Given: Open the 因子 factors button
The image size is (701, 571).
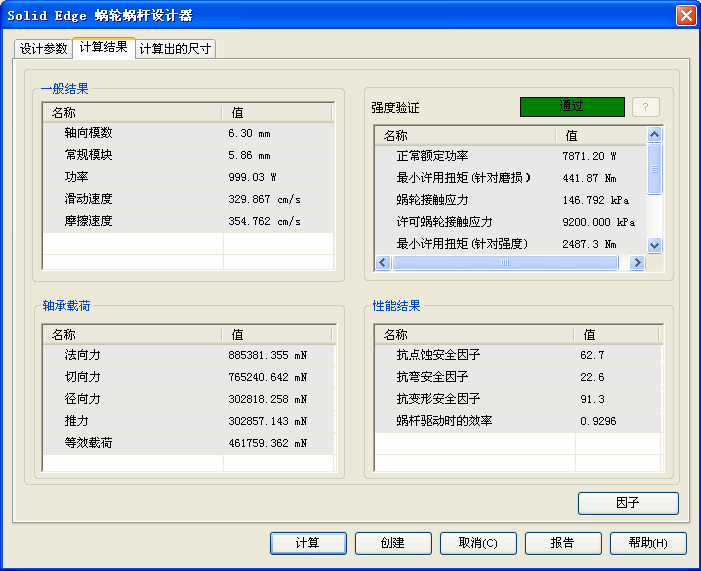Looking at the screenshot, I should [x=628, y=503].
